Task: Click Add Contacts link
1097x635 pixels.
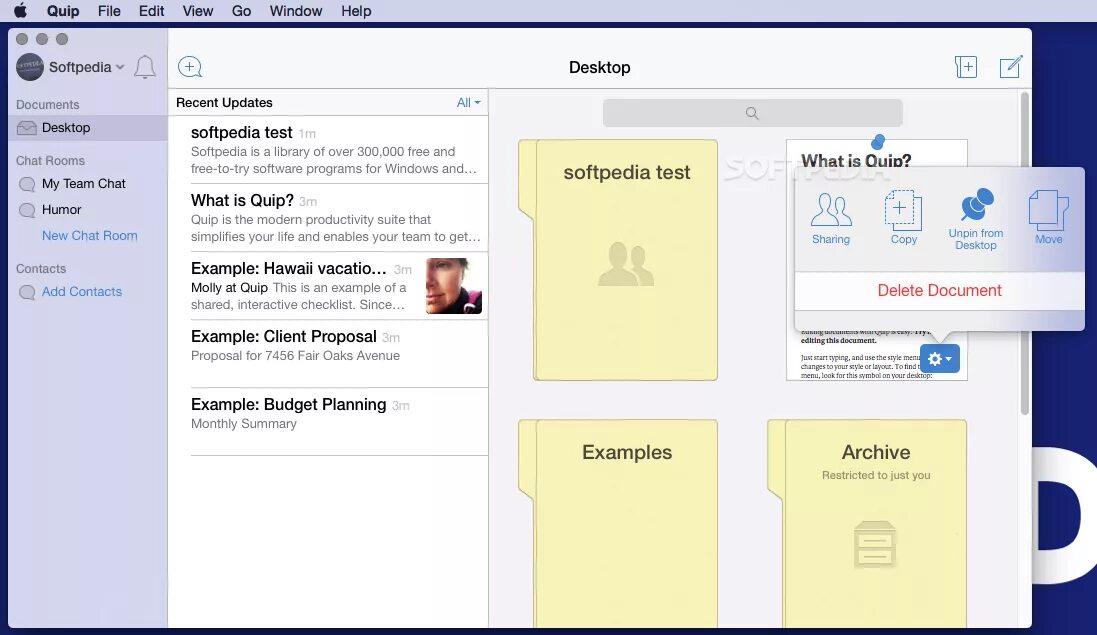Action: coord(82,292)
